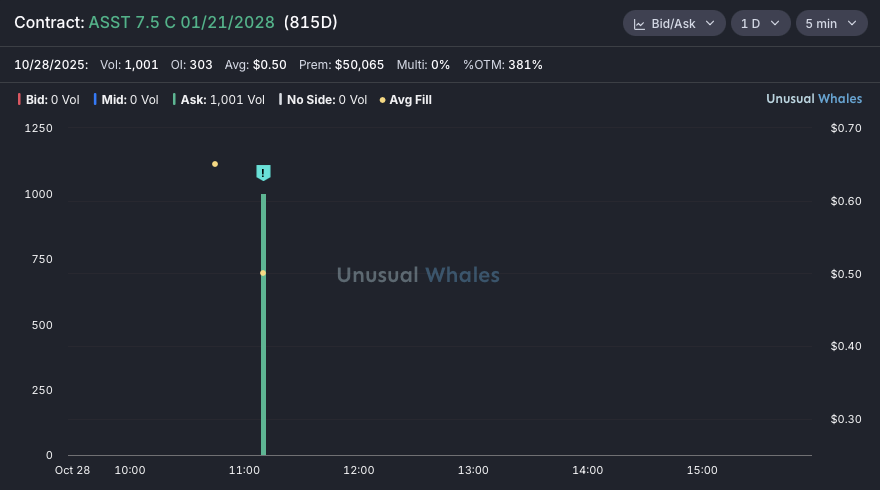
Task: Click the 10/28/2025 date label
Action: (51, 65)
